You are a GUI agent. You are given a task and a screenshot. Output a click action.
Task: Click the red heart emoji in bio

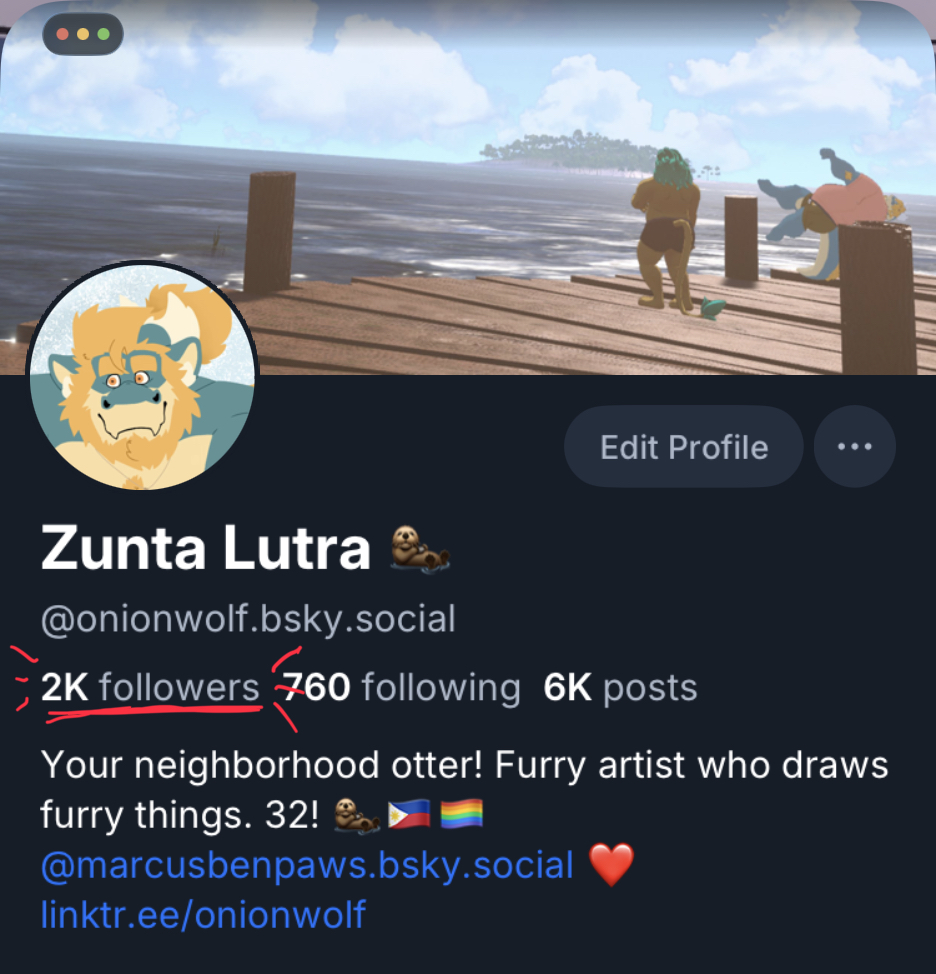click(x=612, y=864)
